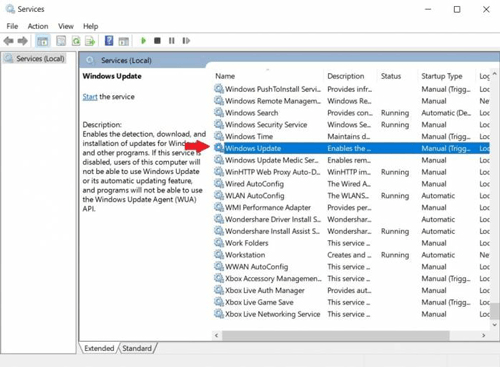Sort by the Startup Type column header
Screen dimensions: 500x367
[442, 76]
